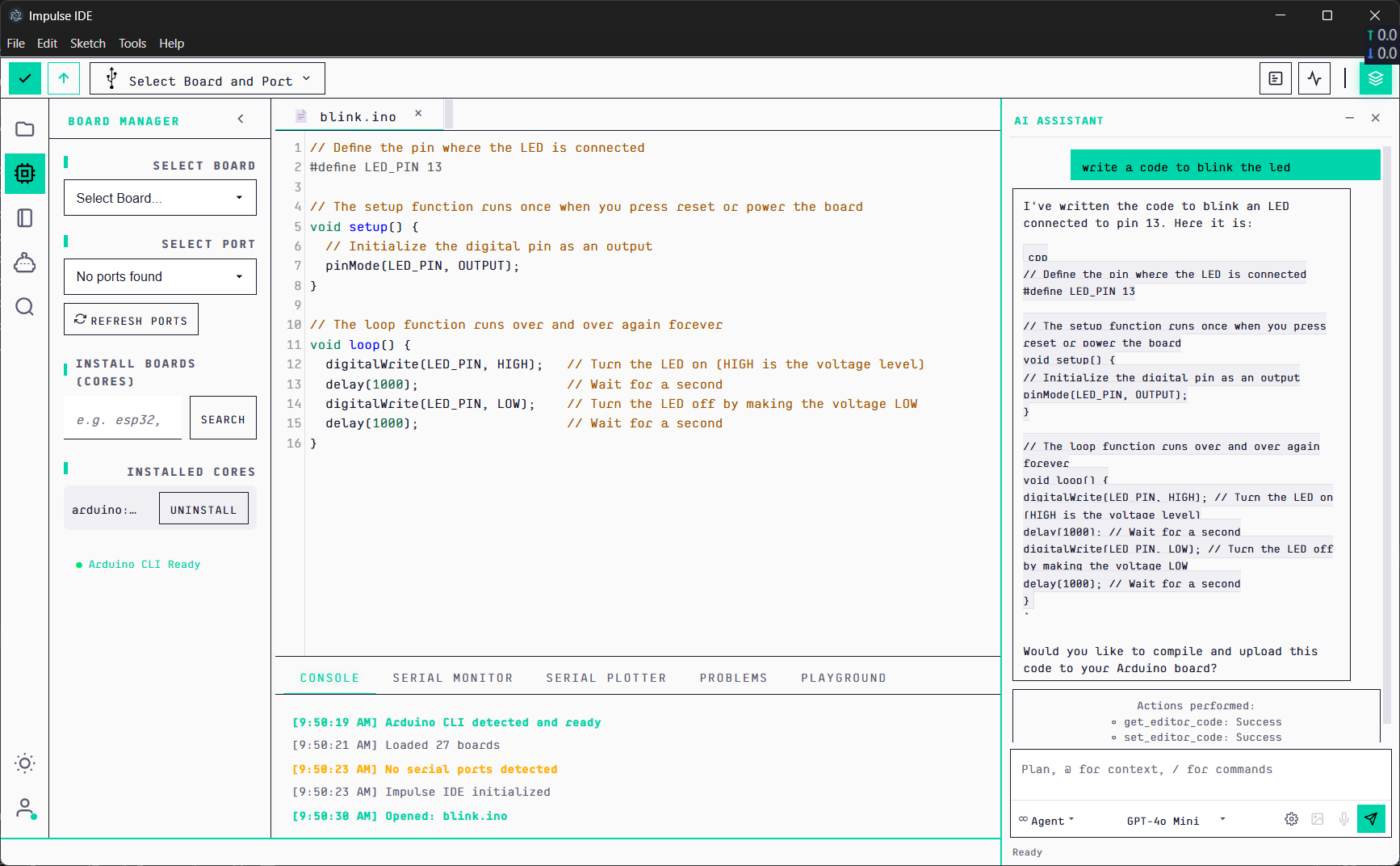Open the search magnifier sidebar icon
Screen dimensions: 1400x866
click(x=25, y=307)
